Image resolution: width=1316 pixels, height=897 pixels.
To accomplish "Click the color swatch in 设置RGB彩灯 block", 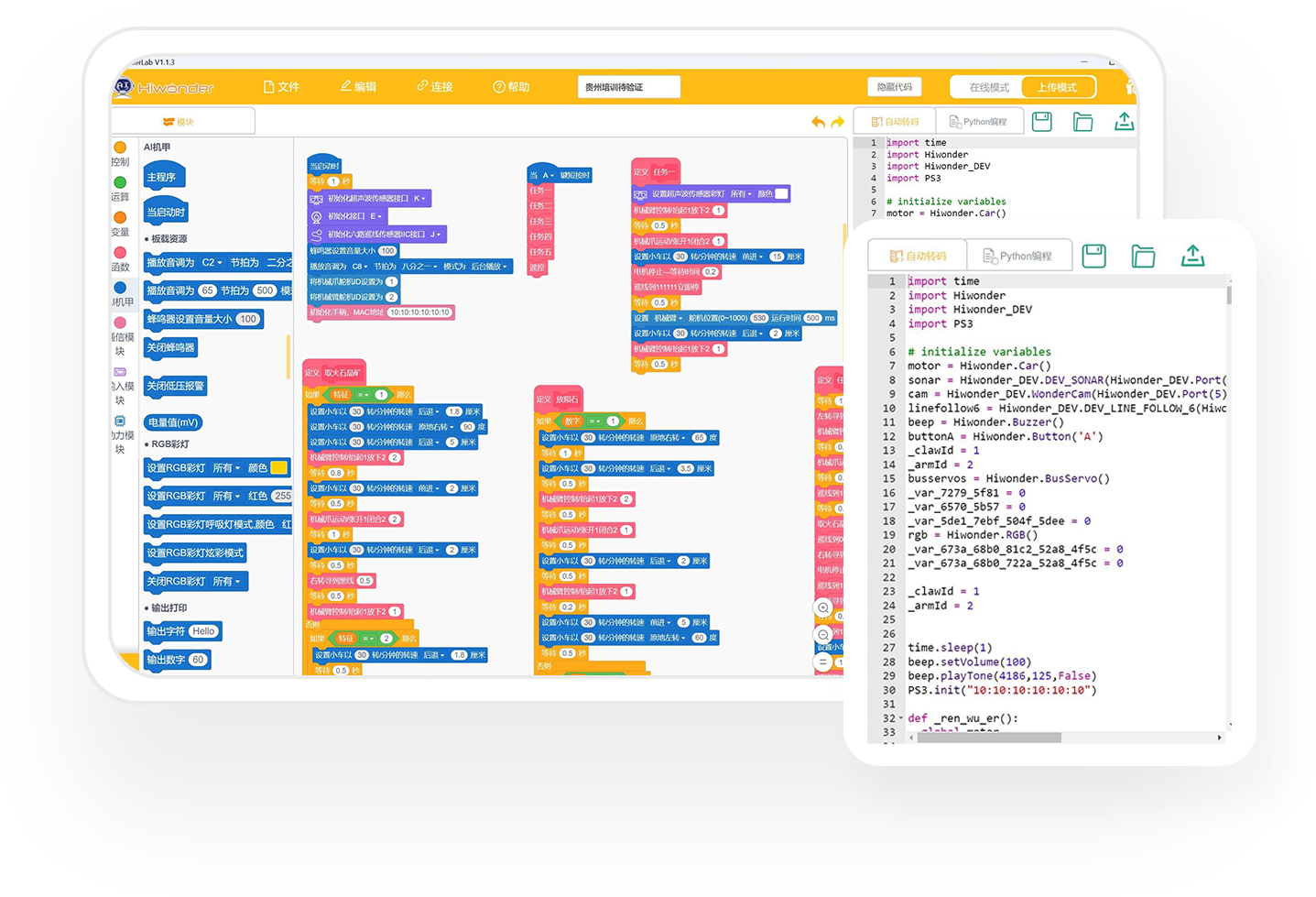I will 280,467.
